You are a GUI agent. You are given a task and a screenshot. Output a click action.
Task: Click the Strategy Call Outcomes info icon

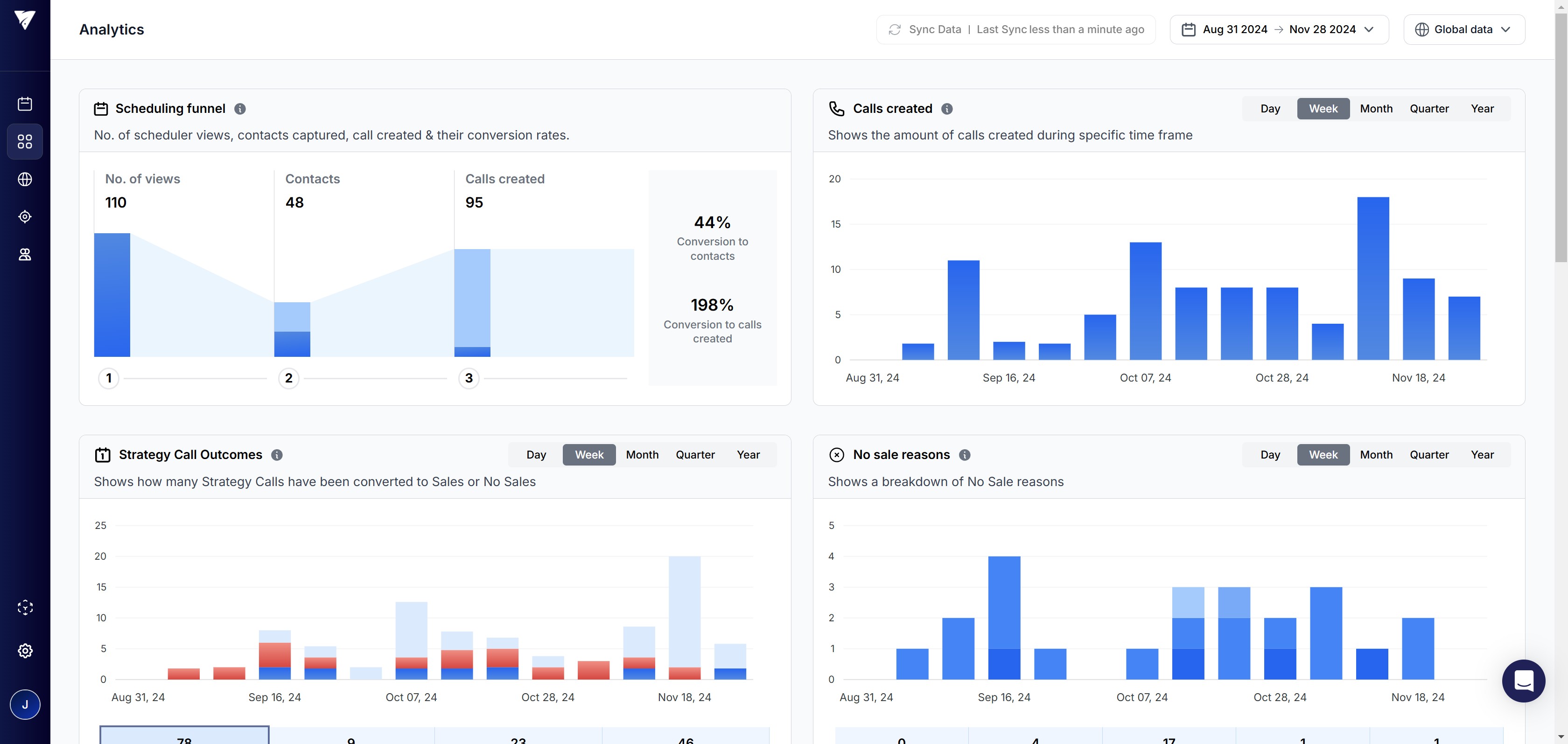point(276,455)
